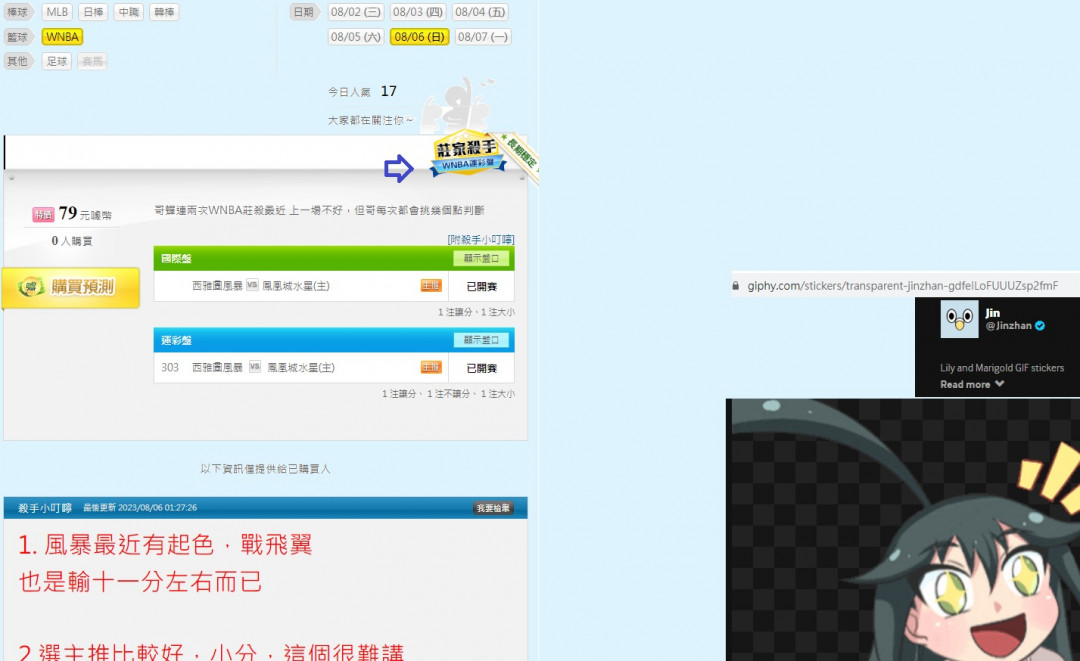Click the Lily and Marigold GIF stickers text
This screenshot has width=1080, height=661.
1002,368
